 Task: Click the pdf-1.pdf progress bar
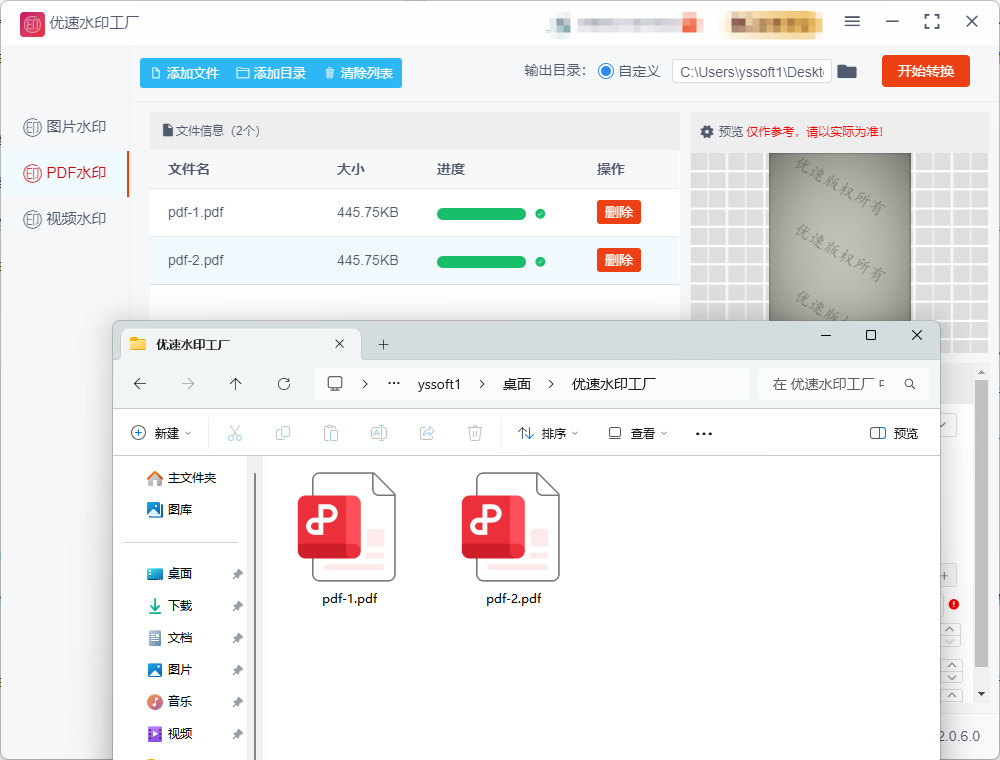pyautogui.click(x=481, y=214)
